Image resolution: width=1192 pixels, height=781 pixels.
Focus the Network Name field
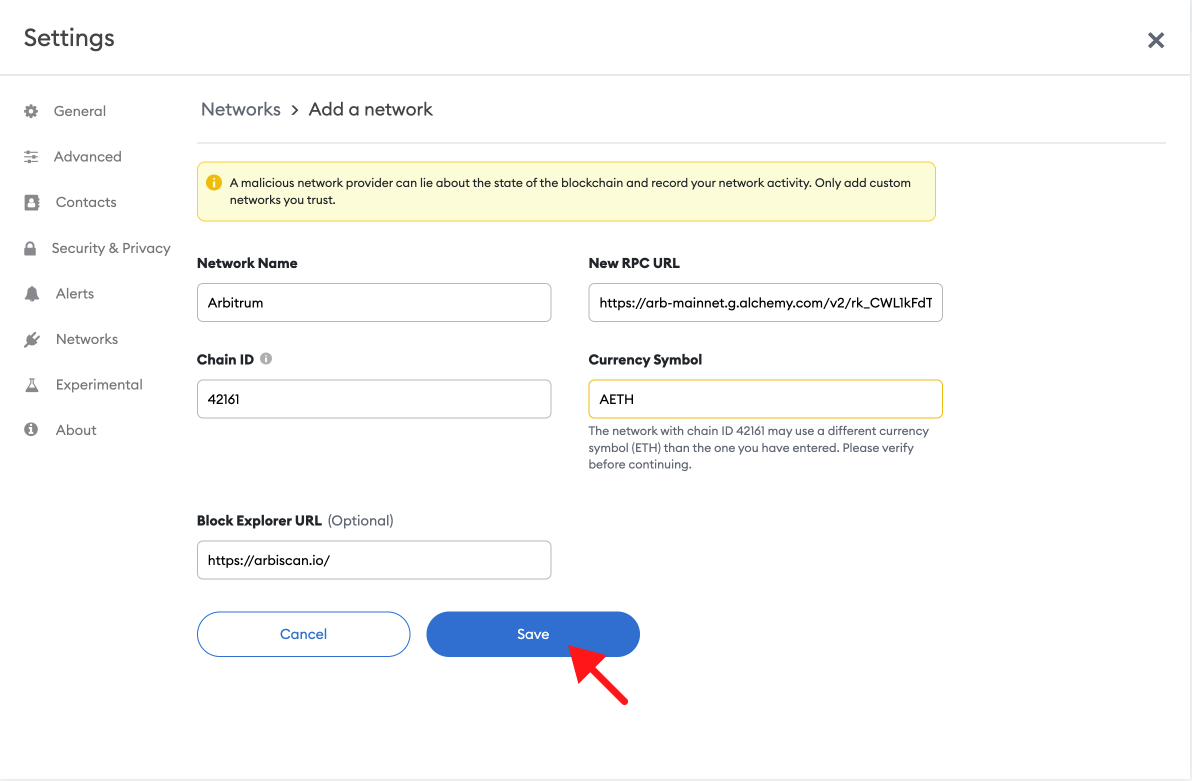pyautogui.click(x=374, y=303)
